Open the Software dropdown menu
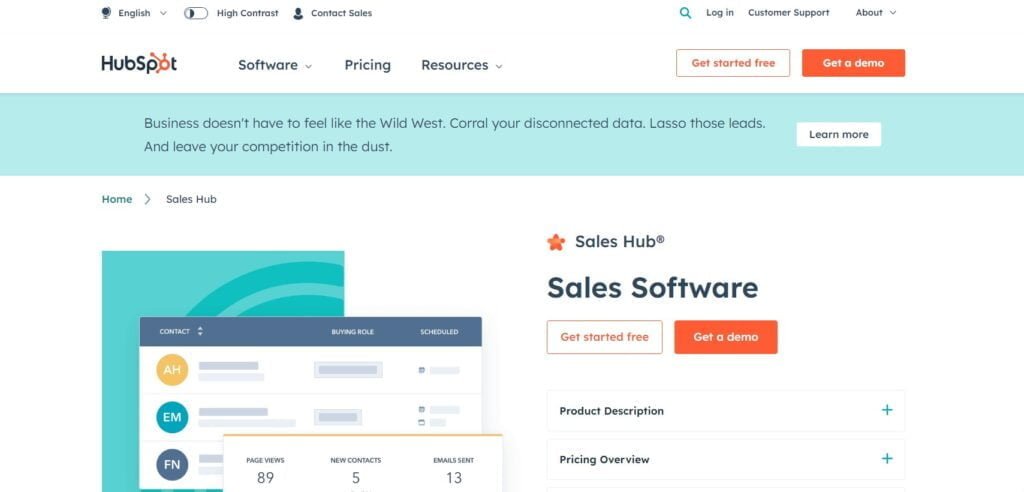The width and height of the screenshot is (1024, 492). 275,65
